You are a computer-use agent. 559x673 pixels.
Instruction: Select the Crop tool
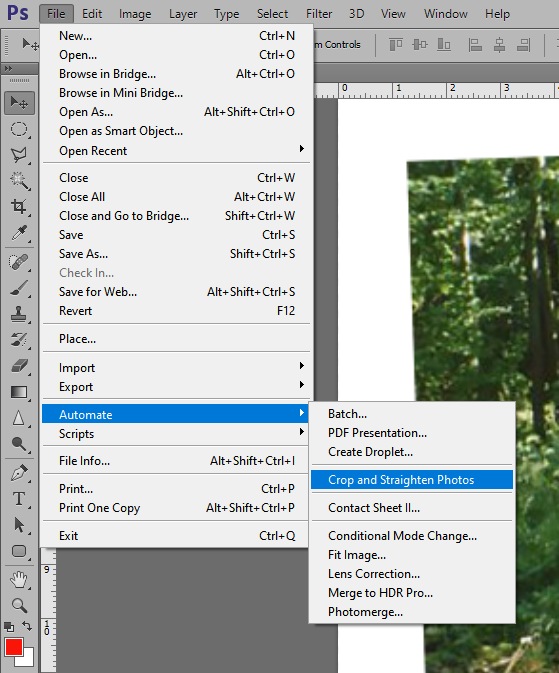click(x=19, y=206)
